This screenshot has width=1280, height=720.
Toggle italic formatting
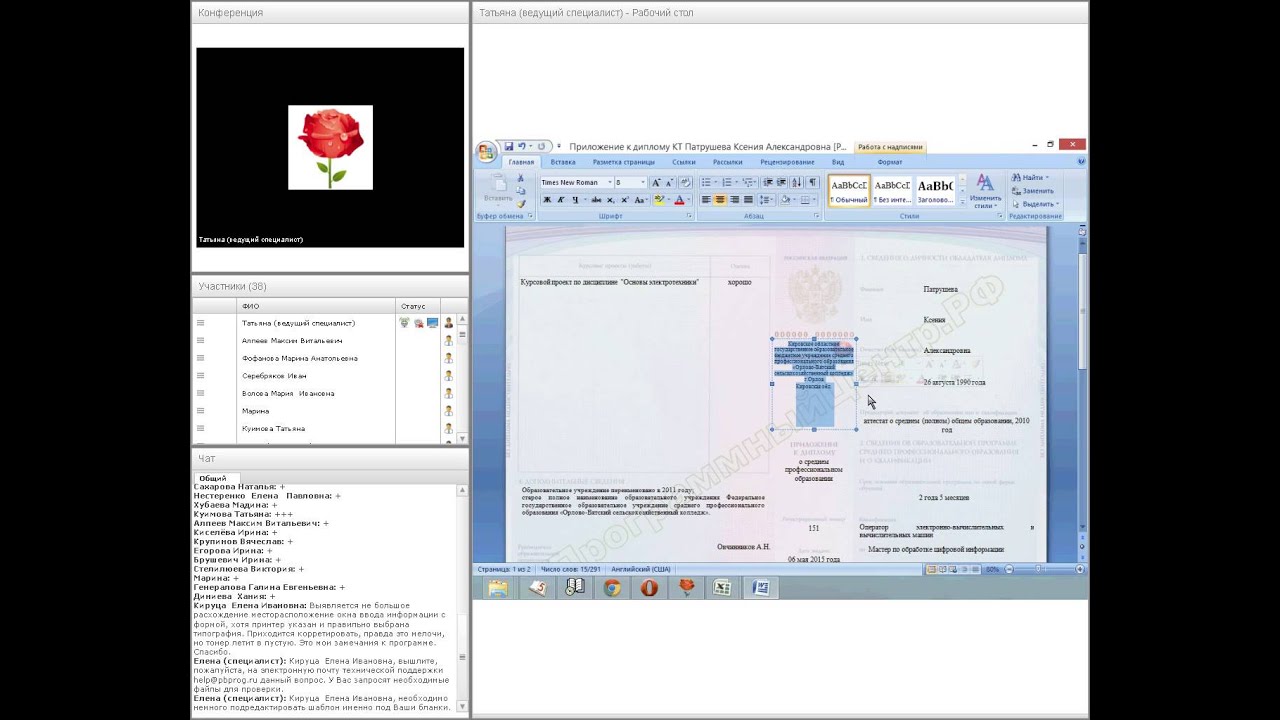[x=560, y=200]
